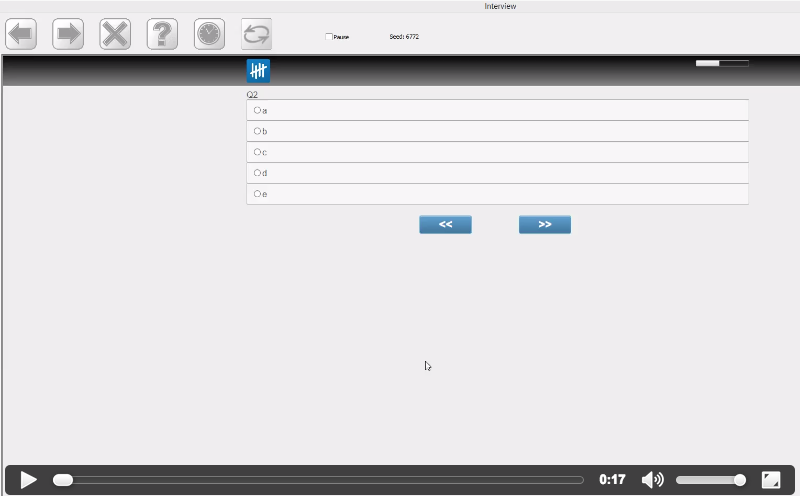Viewport: 800px width, 496px height.
Task: Select radio option c
Action: 257,152
